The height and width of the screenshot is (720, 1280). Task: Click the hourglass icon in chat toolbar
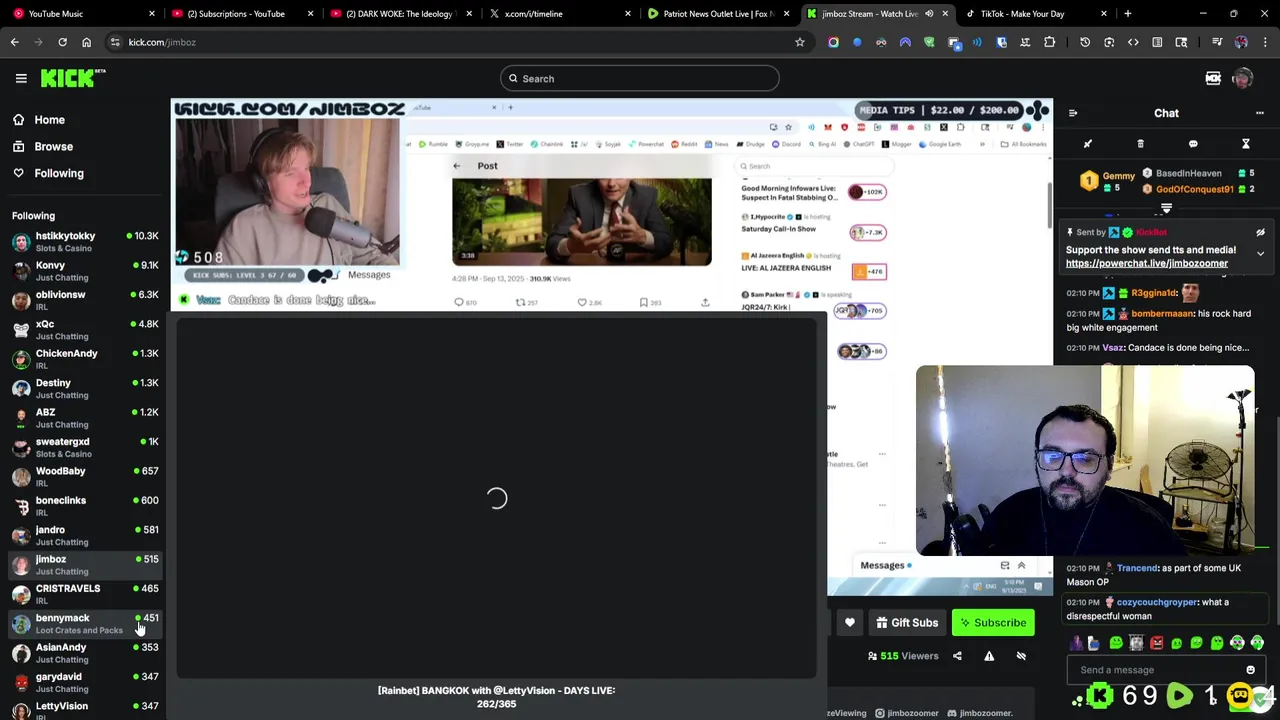coord(1246,144)
